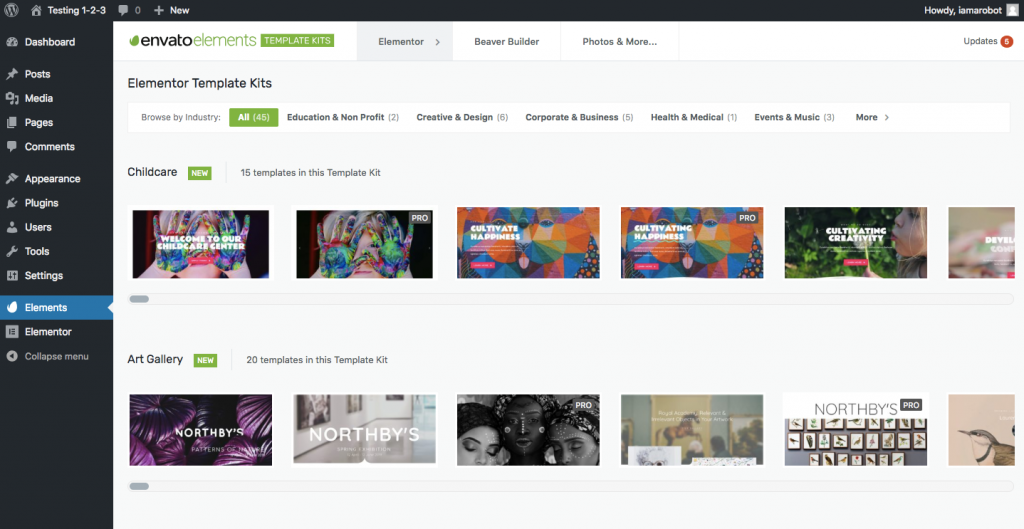Click the Art Gallery row scrollbar thumb
This screenshot has width=1024, height=529.
point(139,486)
